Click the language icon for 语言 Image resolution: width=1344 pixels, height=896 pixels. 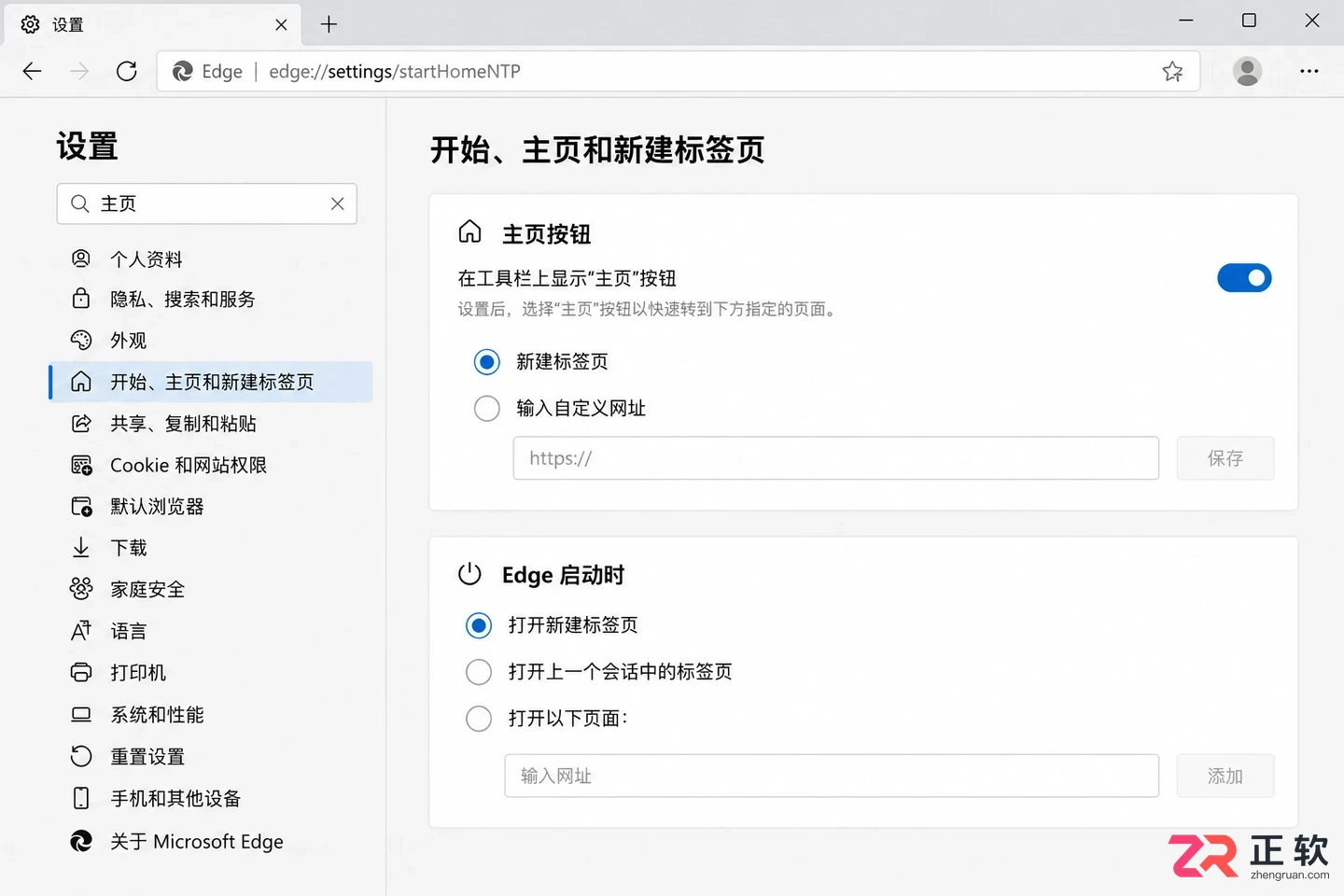tap(81, 631)
